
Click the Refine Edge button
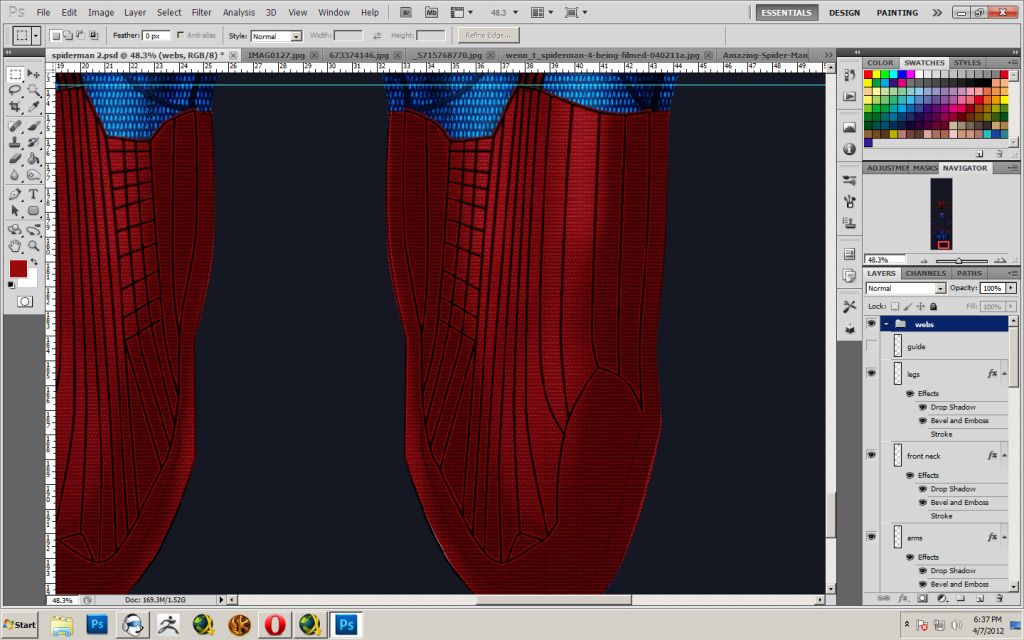[488, 35]
